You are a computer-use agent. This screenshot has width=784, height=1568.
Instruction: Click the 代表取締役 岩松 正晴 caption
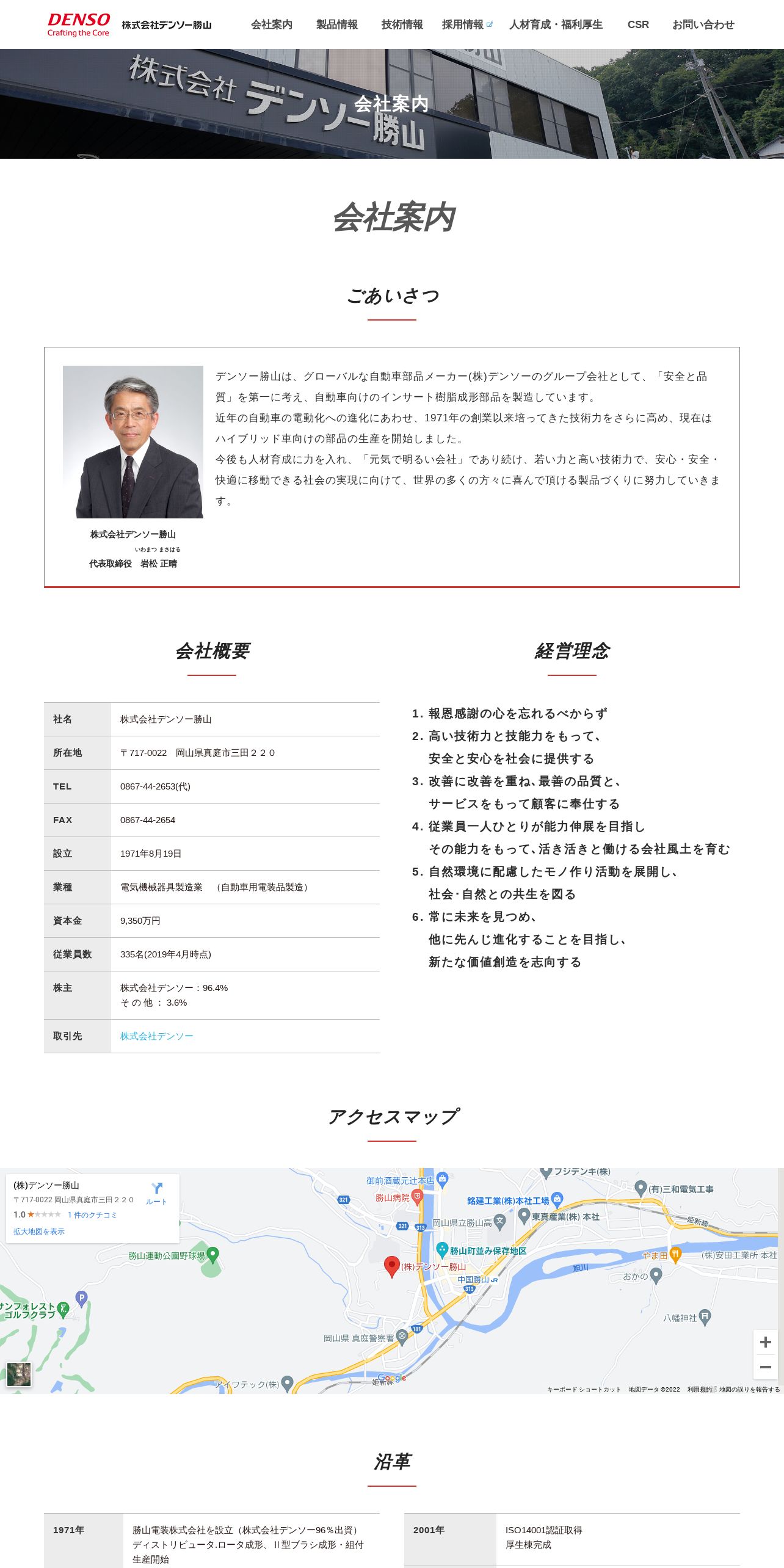coord(133,564)
